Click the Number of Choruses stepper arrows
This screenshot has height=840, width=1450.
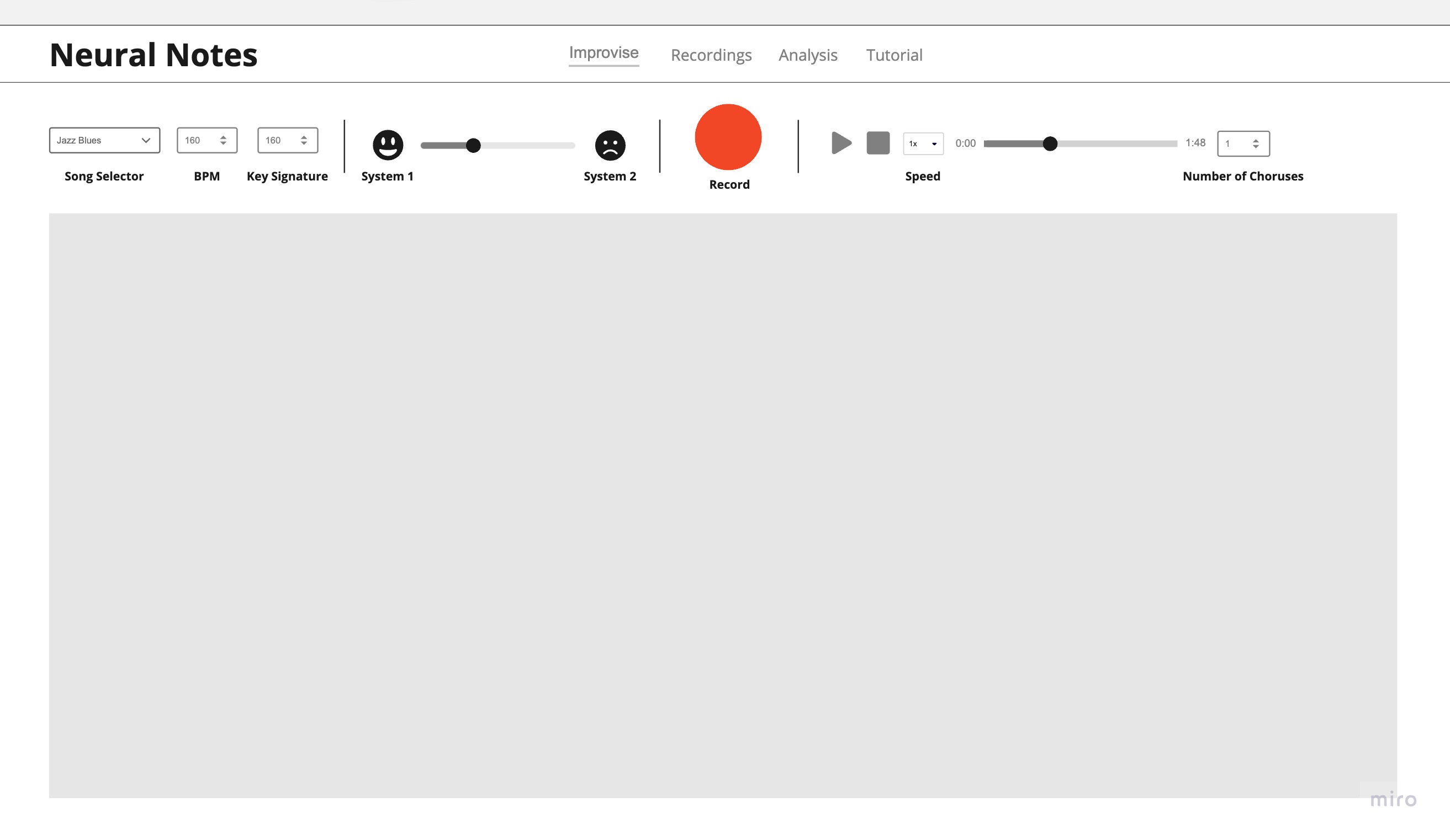click(1256, 143)
